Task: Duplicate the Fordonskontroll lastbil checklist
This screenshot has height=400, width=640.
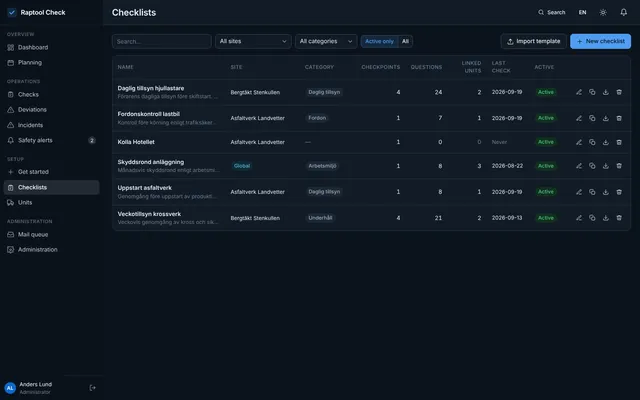Action: point(592,118)
